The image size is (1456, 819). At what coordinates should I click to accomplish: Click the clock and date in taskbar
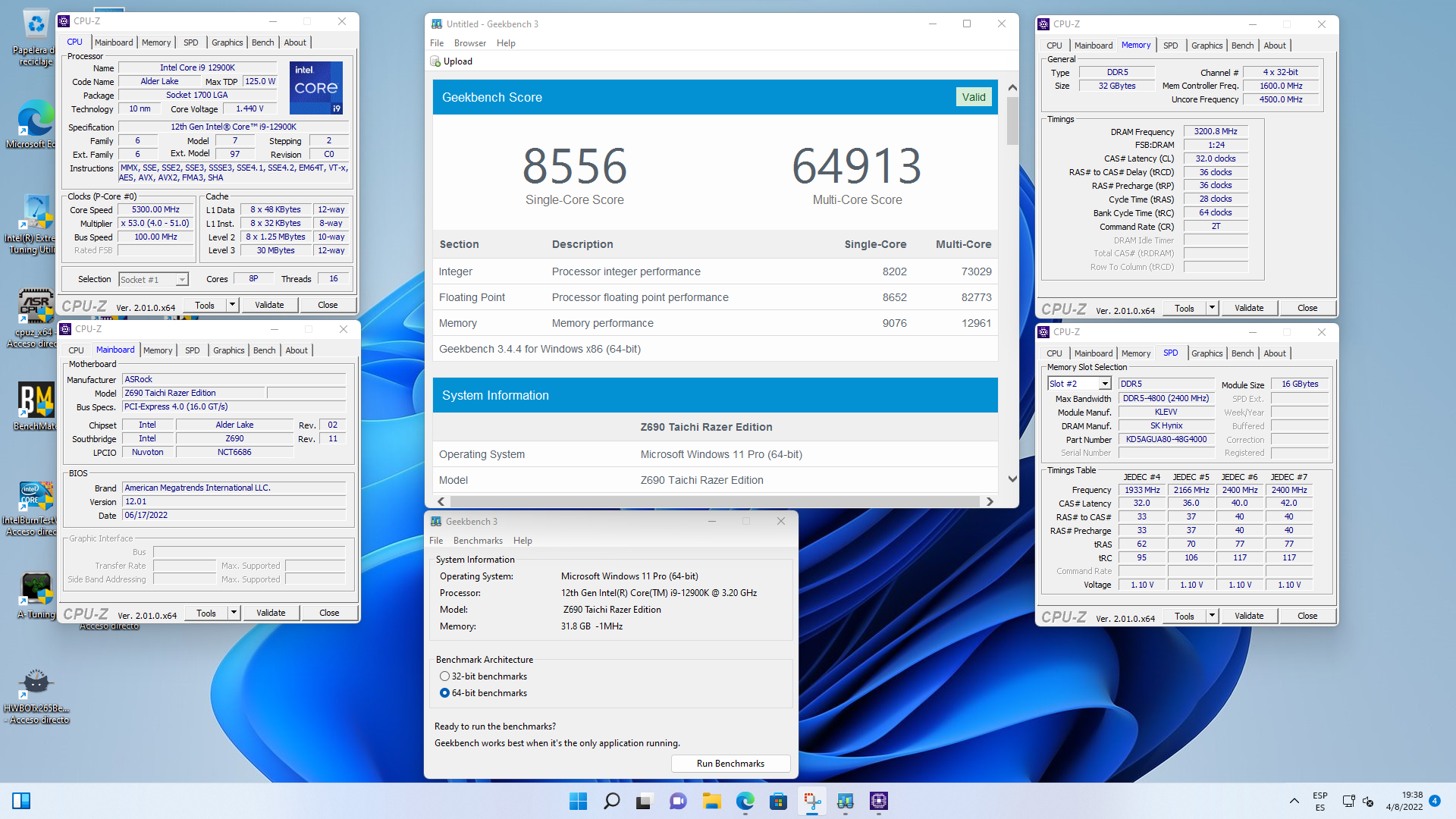[x=1404, y=801]
